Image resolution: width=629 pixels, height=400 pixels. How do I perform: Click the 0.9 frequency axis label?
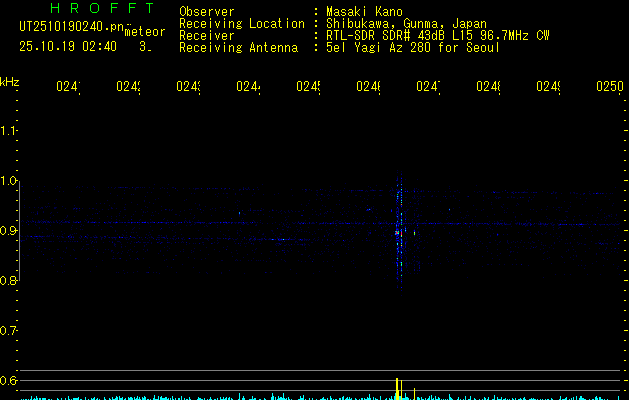10,231
